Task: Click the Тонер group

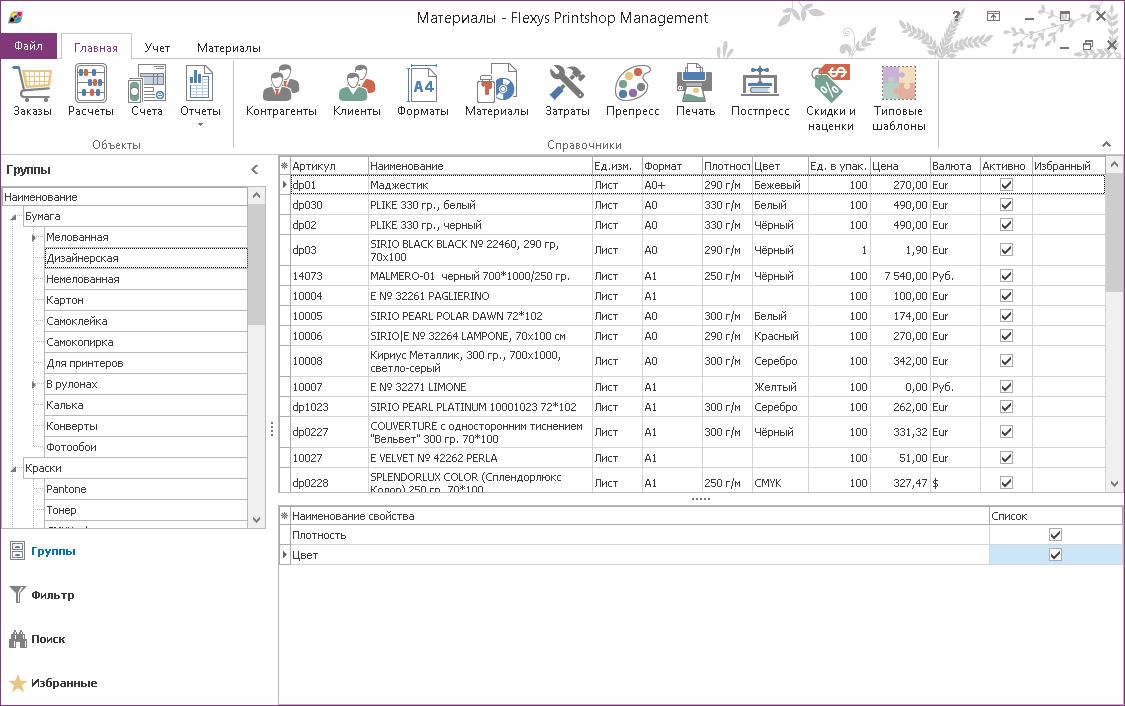Action: [146, 510]
